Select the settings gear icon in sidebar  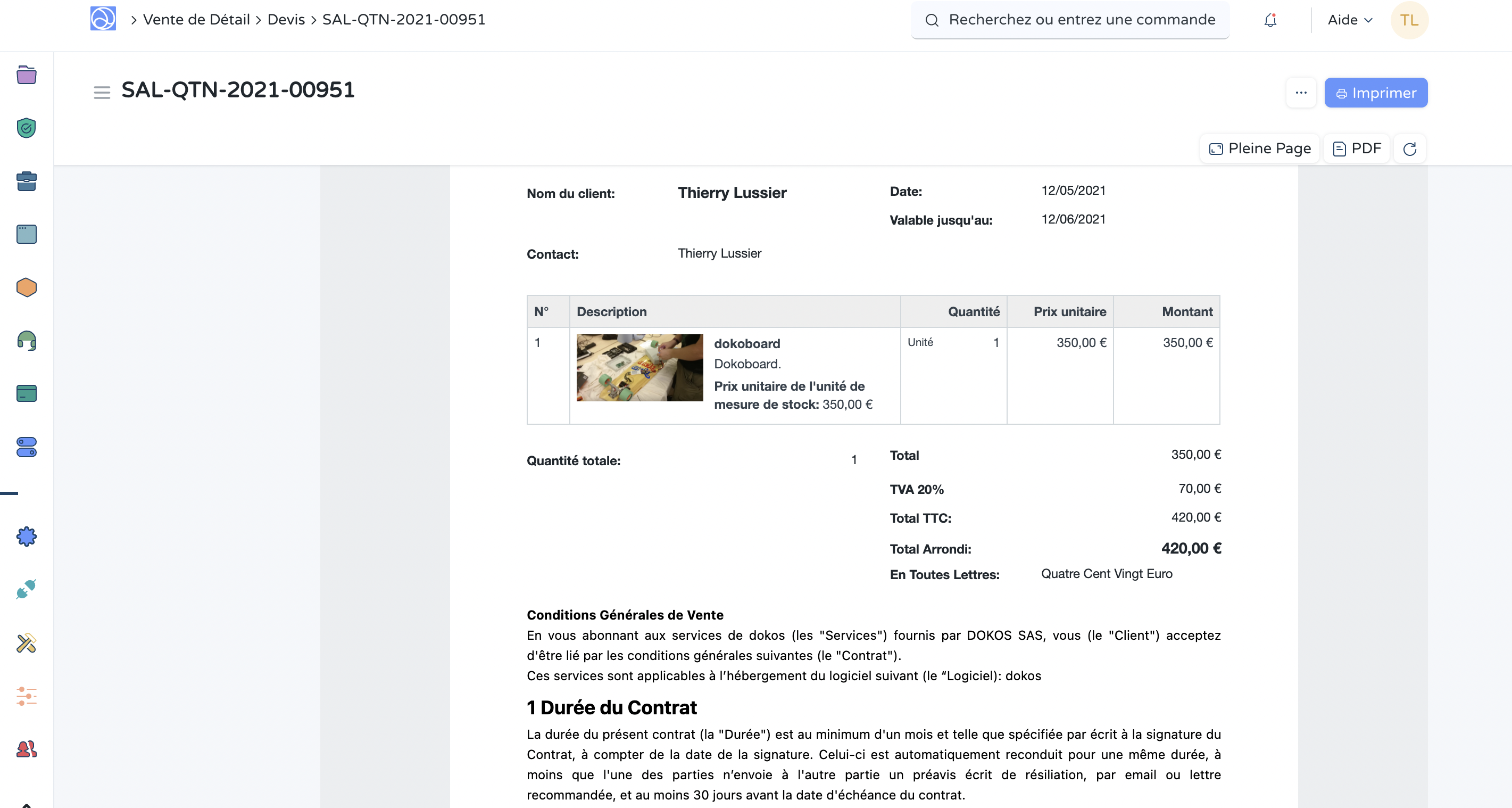tap(26, 536)
